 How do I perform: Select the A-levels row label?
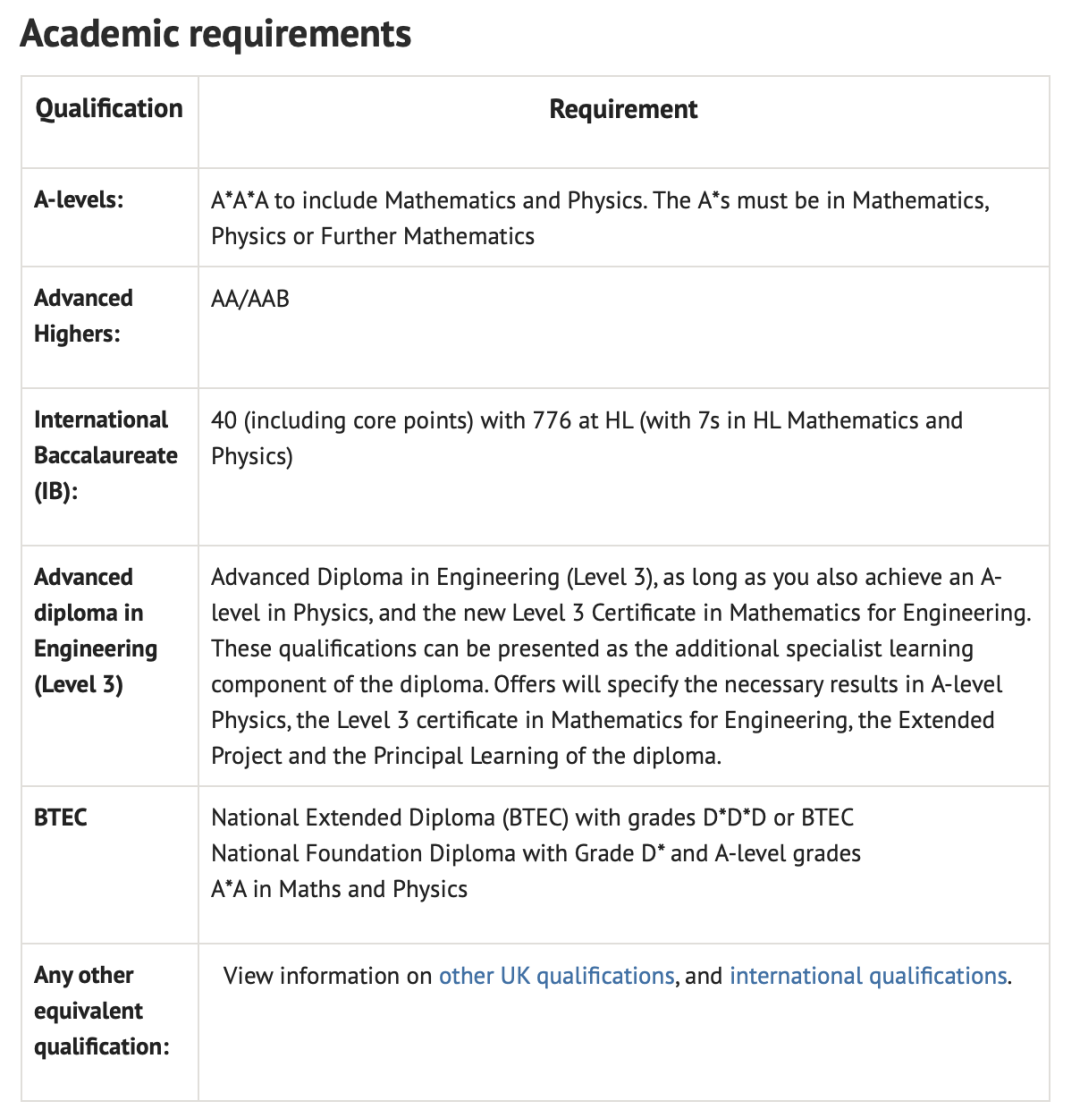[x=78, y=200]
